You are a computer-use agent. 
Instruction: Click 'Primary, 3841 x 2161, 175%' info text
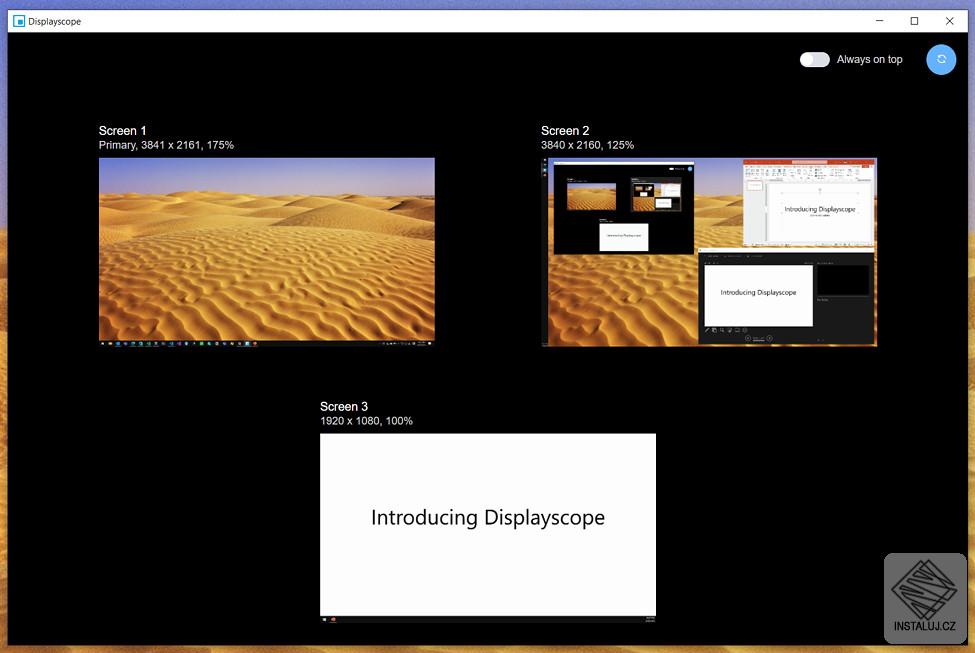tap(166, 146)
